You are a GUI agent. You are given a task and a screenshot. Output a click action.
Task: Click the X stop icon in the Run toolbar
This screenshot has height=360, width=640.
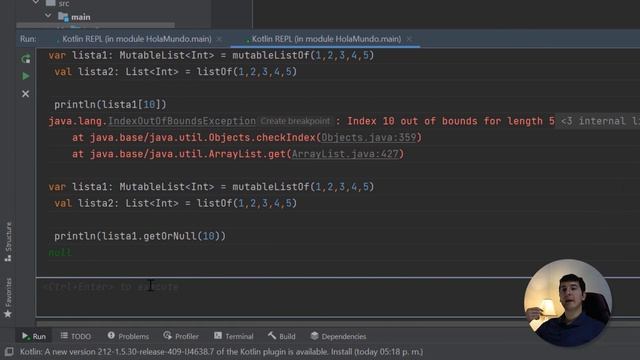tap(25, 94)
